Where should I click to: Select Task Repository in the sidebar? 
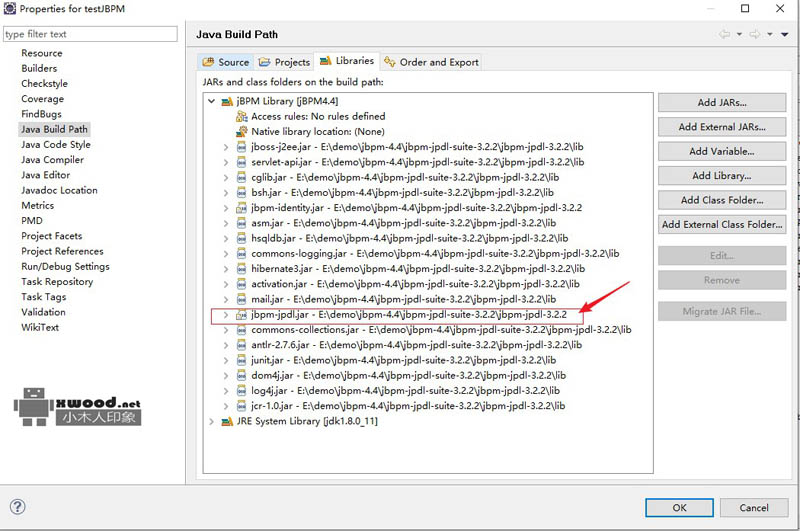click(57, 282)
